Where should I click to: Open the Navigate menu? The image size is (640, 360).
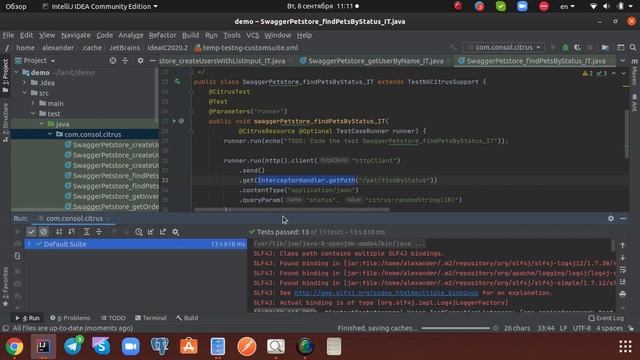point(76,35)
